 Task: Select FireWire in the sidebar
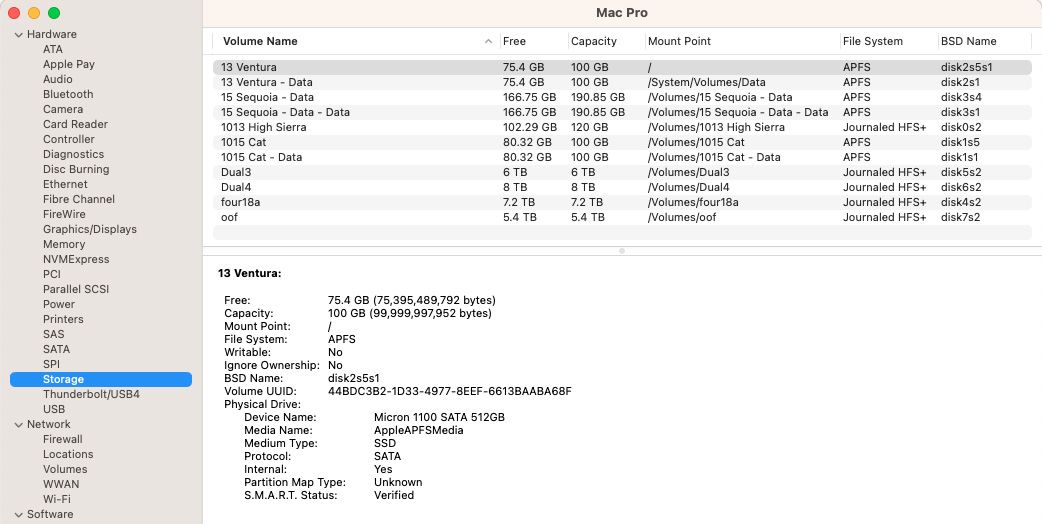tap(64, 214)
